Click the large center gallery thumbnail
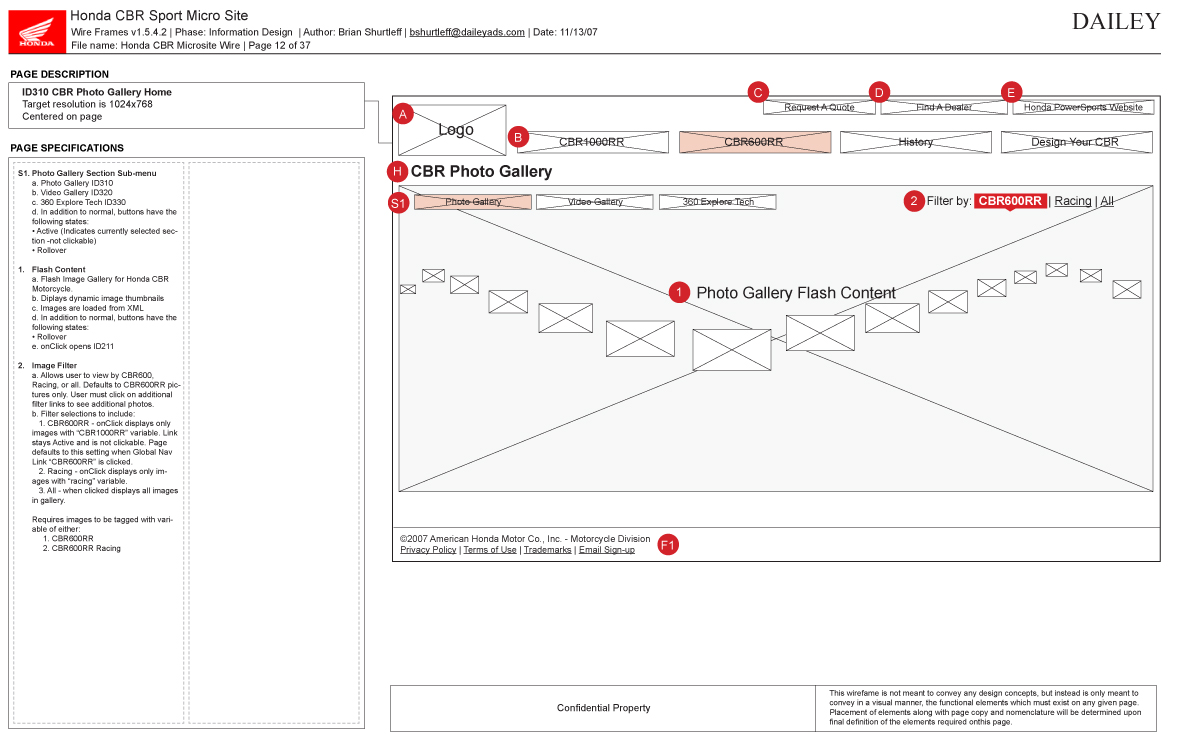 pos(731,350)
